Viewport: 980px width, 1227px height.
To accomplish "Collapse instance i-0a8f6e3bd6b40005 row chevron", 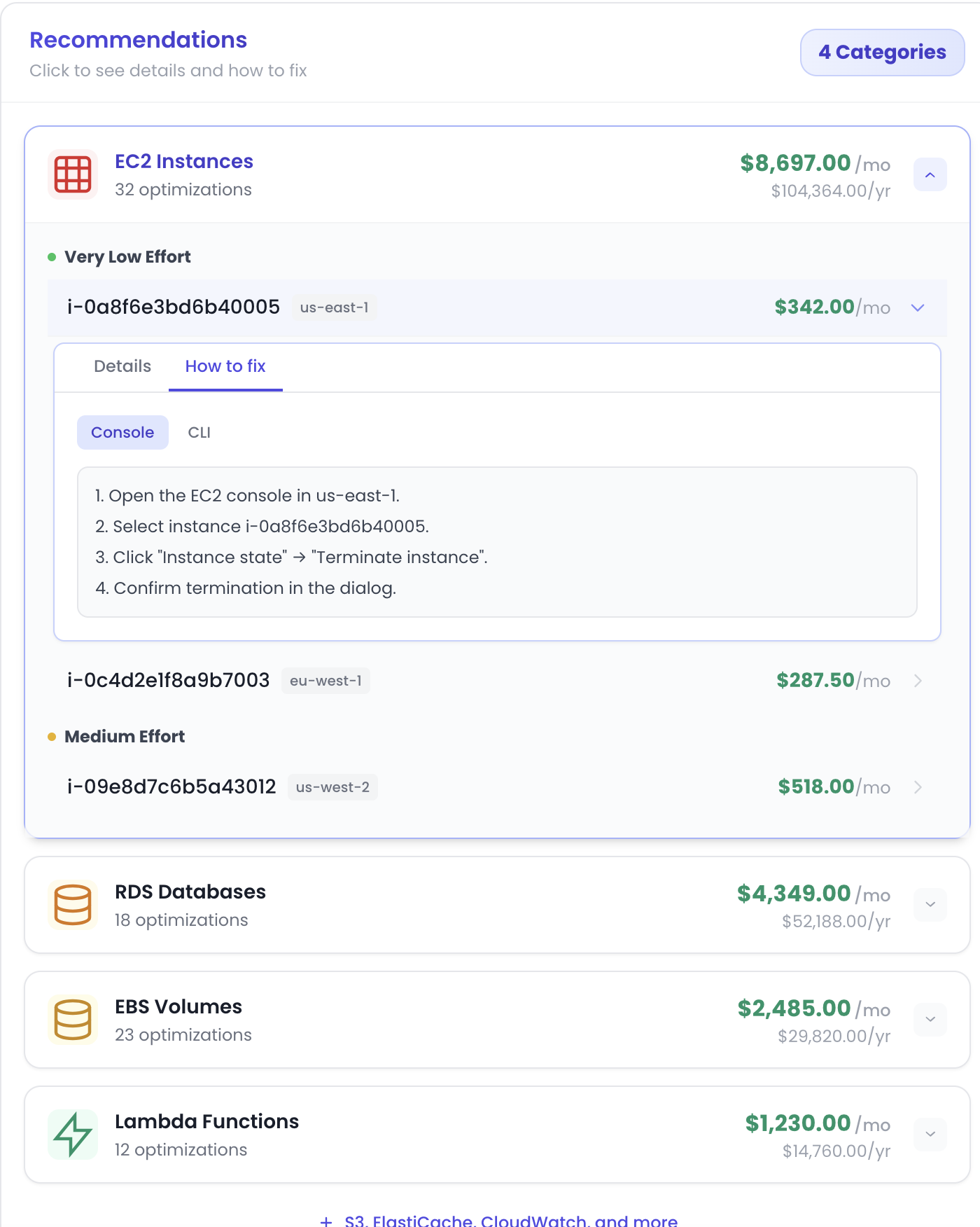I will point(918,308).
